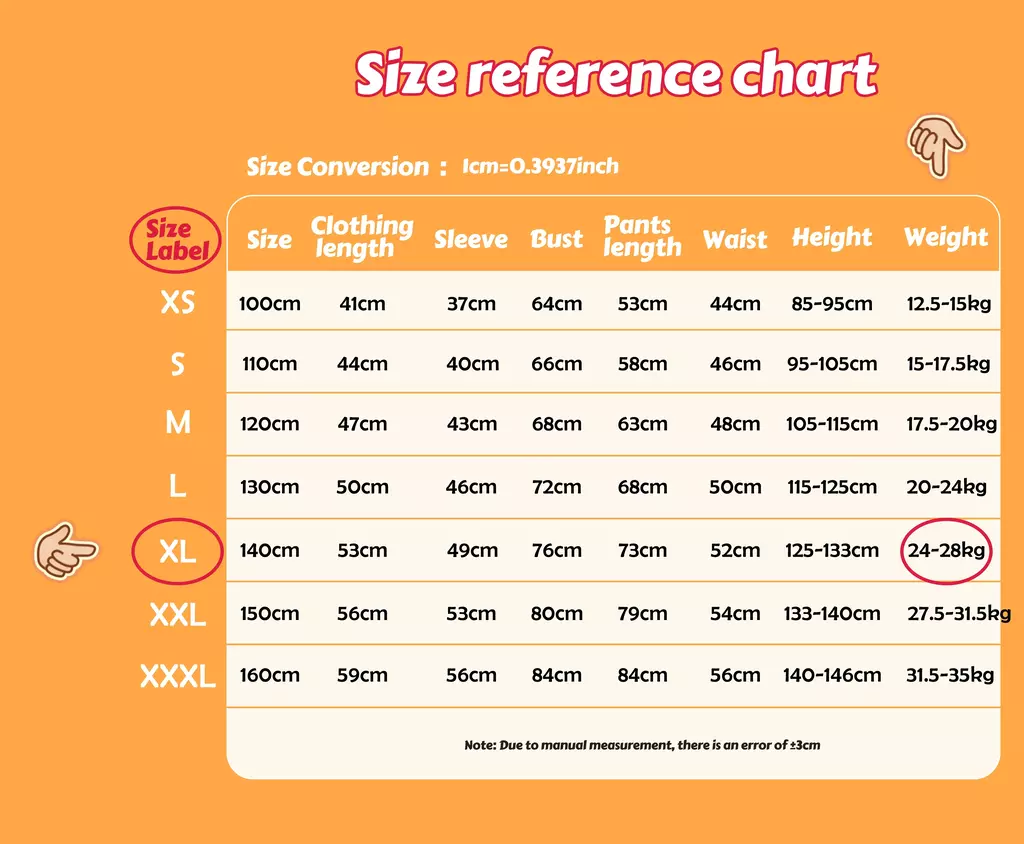Click the 85-95cm height cell

pyautogui.click(x=831, y=303)
